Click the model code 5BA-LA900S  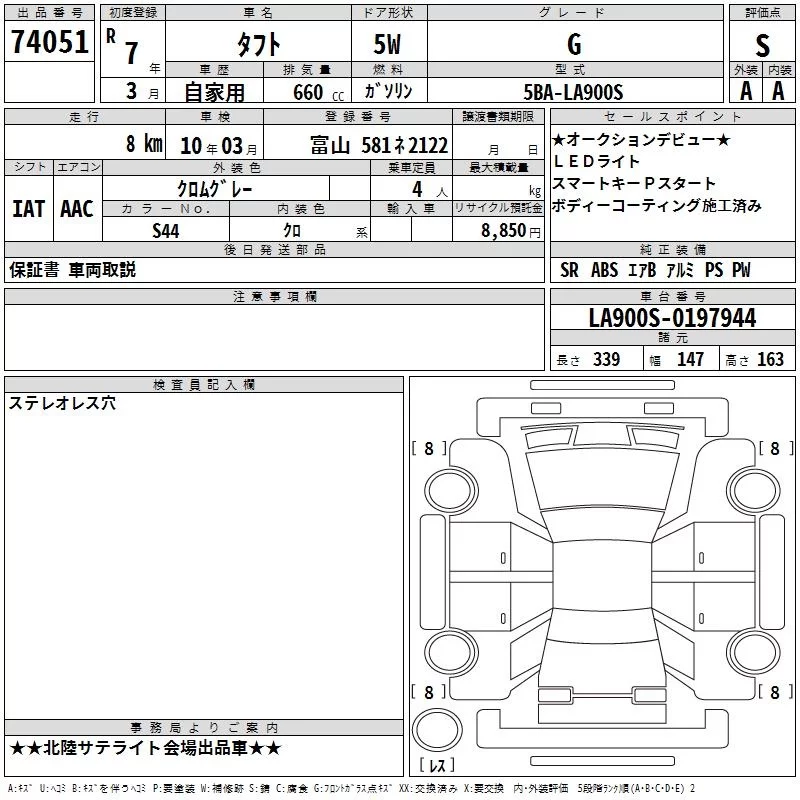tap(573, 92)
